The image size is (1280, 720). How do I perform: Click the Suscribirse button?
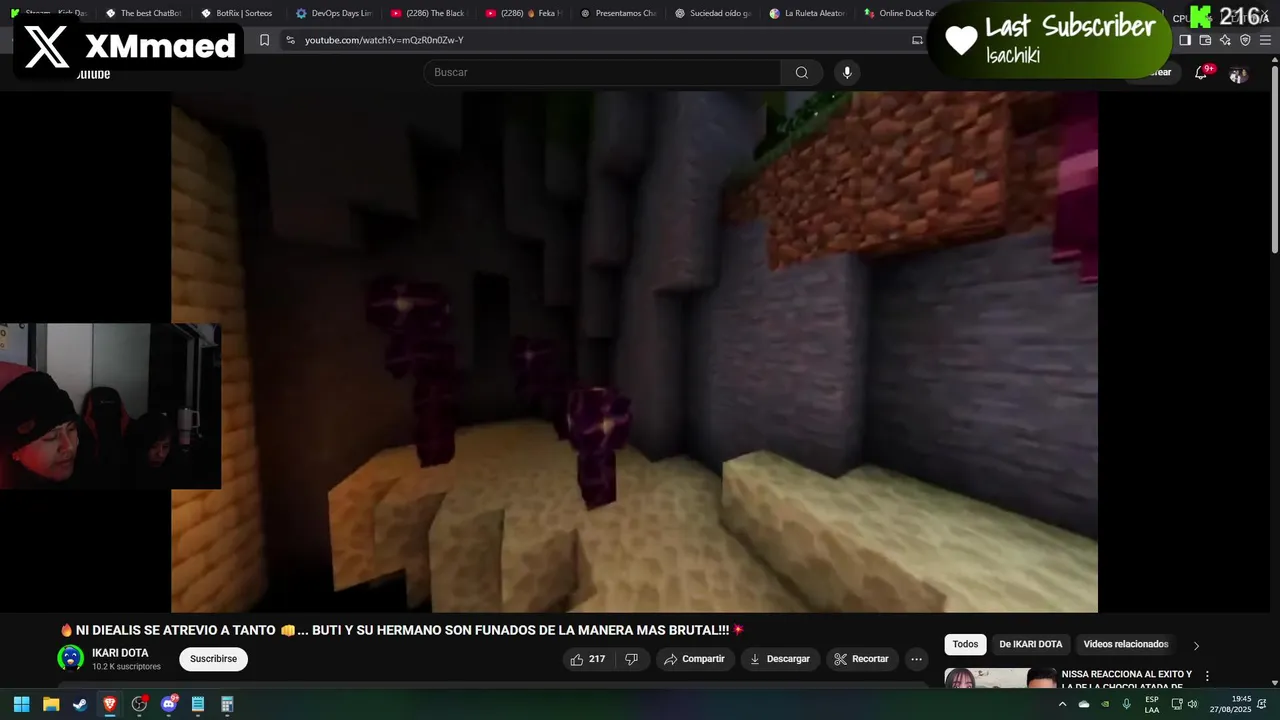[x=213, y=659]
